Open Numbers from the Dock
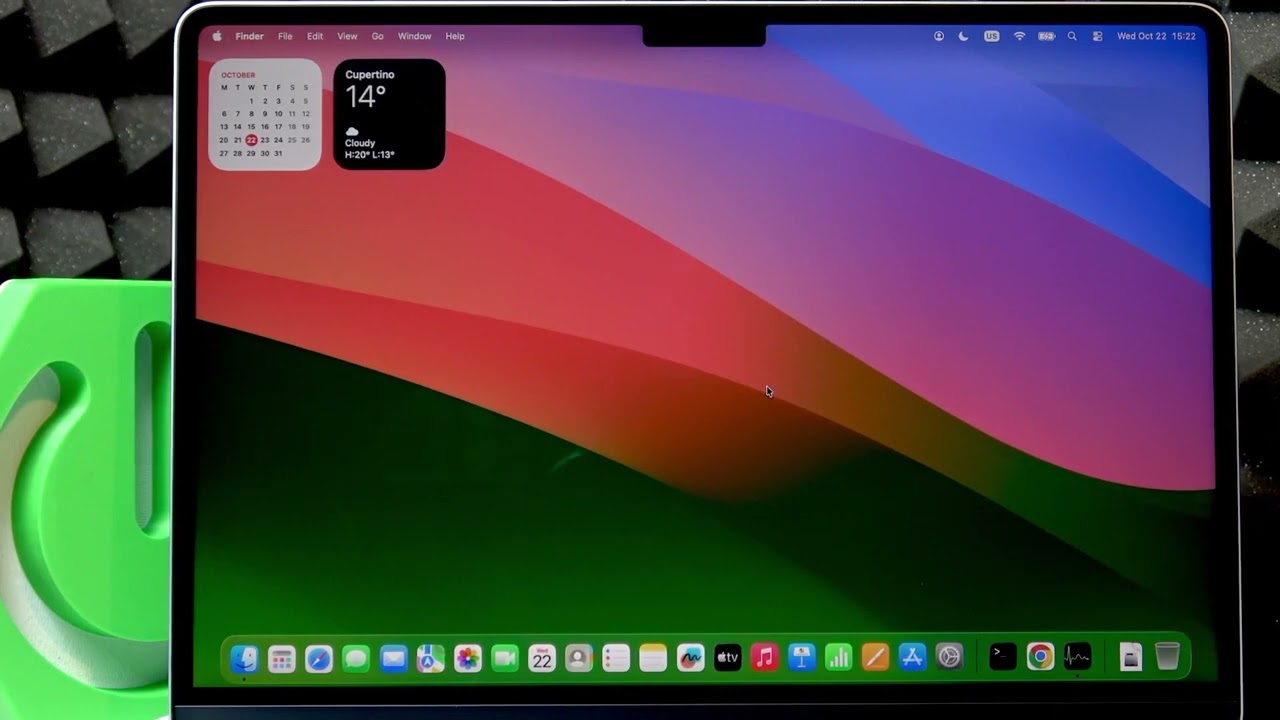The image size is (1280, 720). point(838,658)
